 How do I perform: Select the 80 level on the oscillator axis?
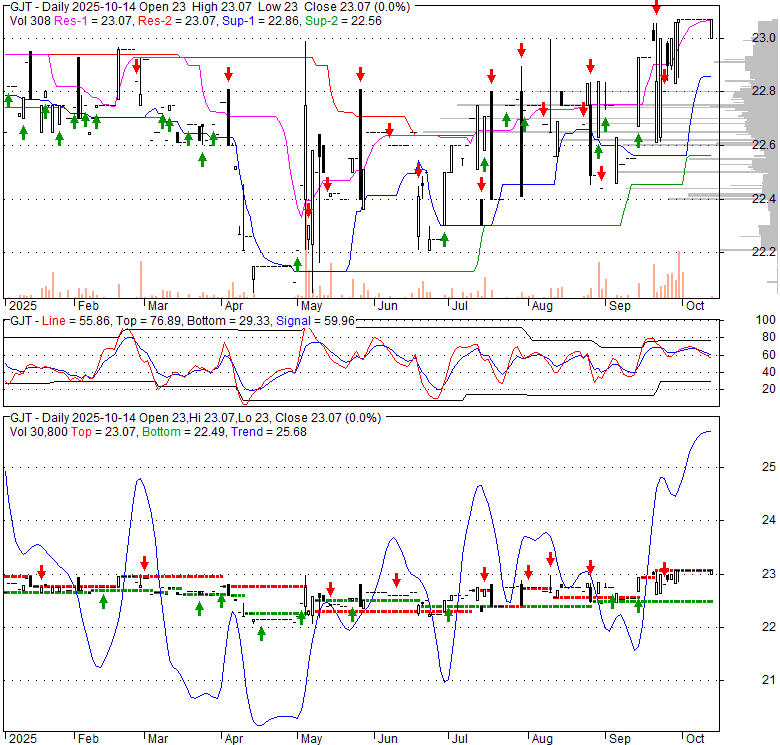[x=763, y=337]
